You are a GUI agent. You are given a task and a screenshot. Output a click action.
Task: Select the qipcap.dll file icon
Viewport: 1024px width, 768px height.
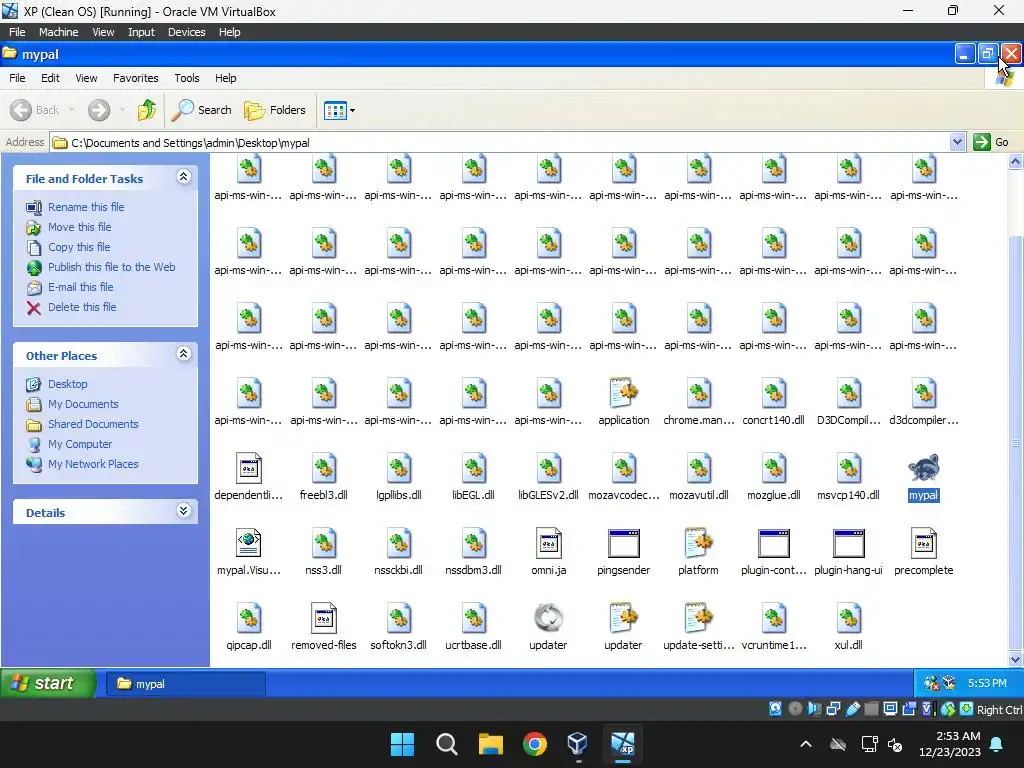coord(249,618)
